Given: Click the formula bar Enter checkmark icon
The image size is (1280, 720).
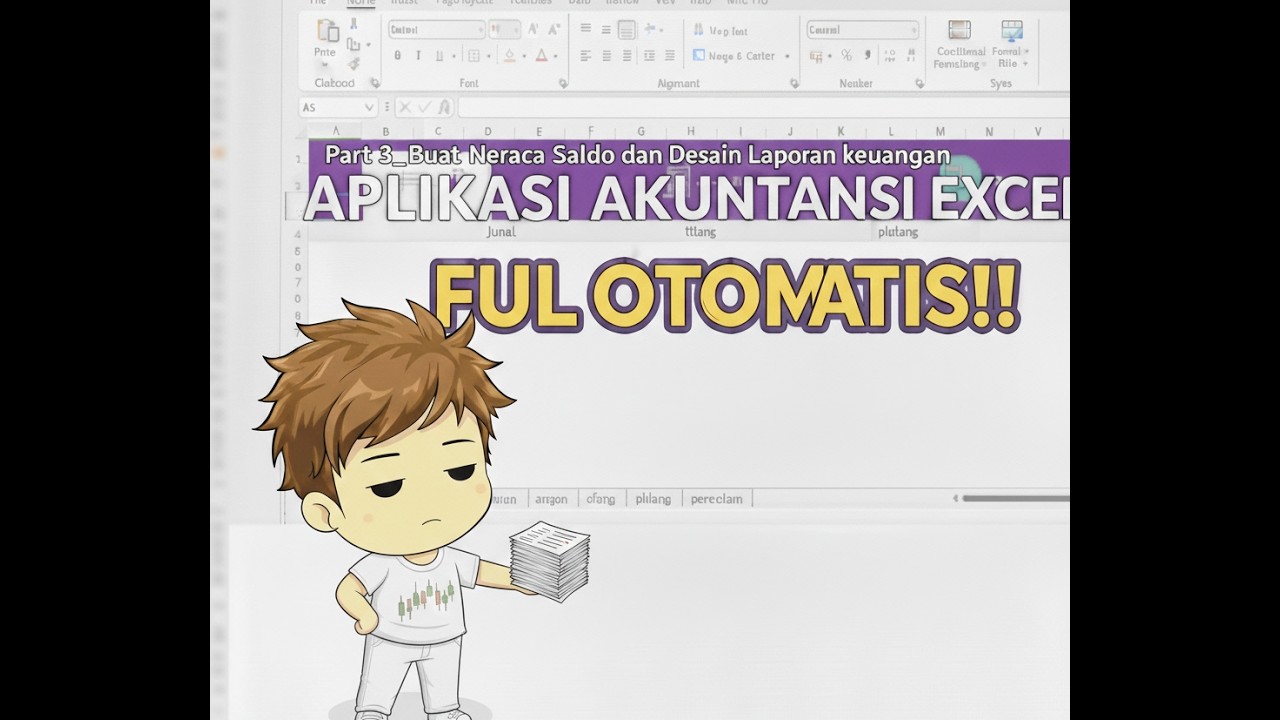Looking at the screenshot, I should coord(425,108).
